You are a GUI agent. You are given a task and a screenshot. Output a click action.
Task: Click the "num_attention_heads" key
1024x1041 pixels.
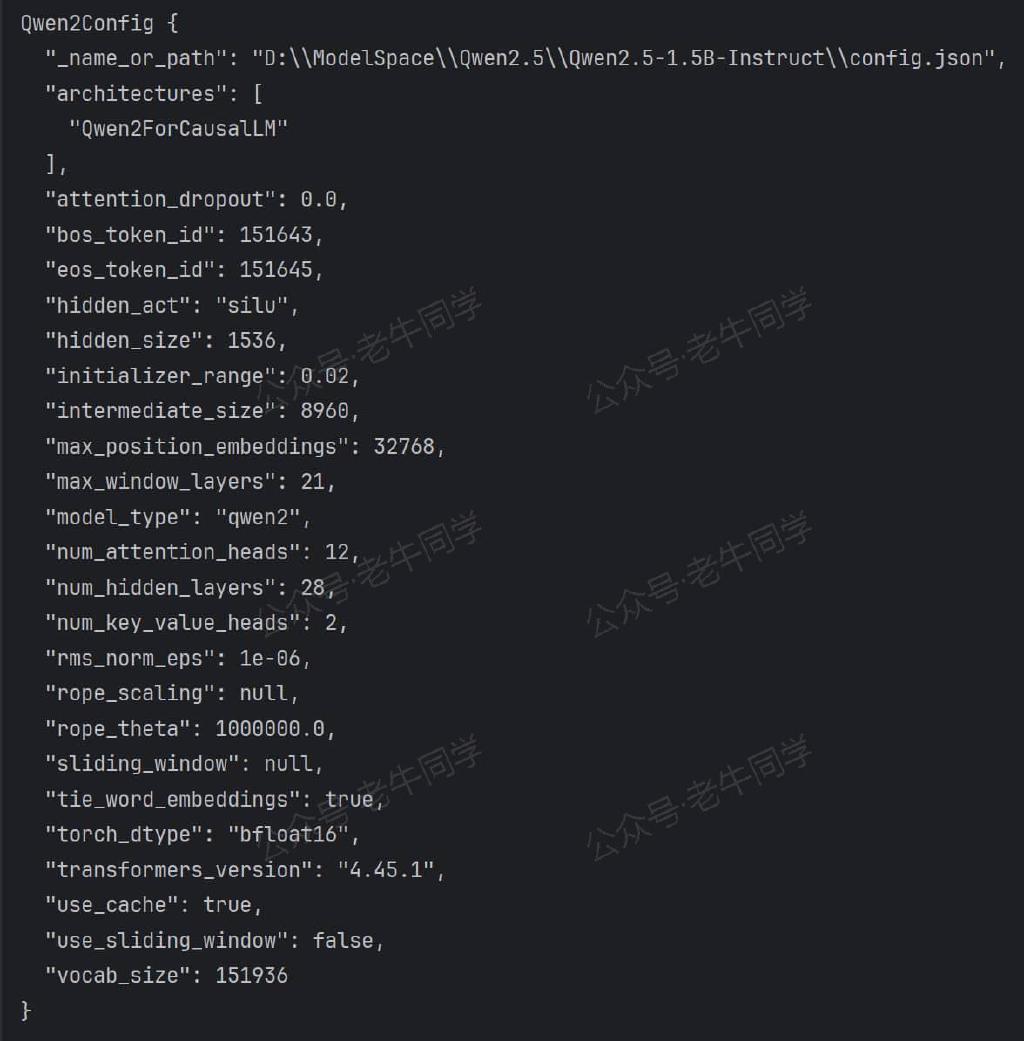[172, 552]
